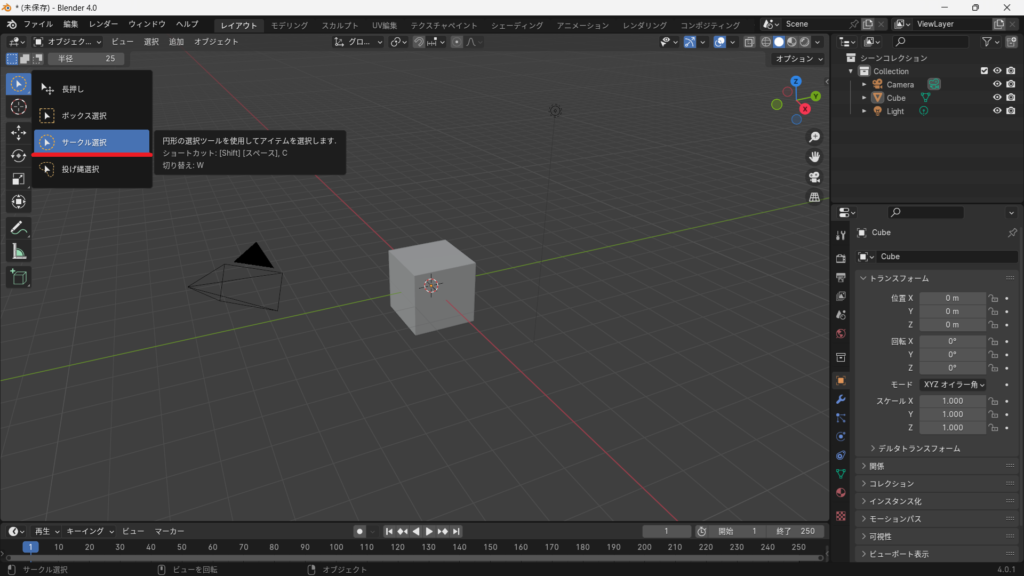Select the Transform tool

[18, 202]
